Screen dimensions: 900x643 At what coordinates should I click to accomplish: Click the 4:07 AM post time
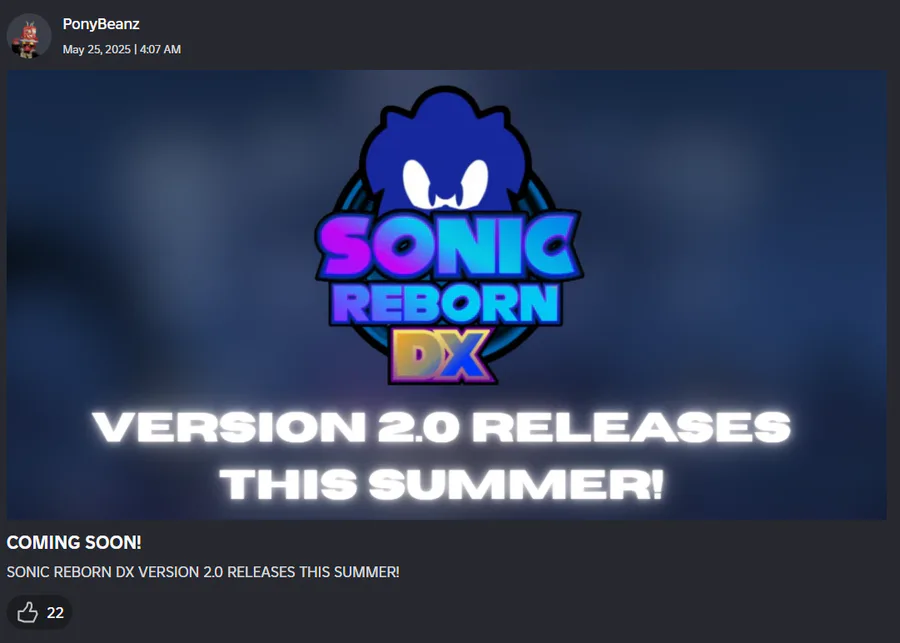pos(160,49)
